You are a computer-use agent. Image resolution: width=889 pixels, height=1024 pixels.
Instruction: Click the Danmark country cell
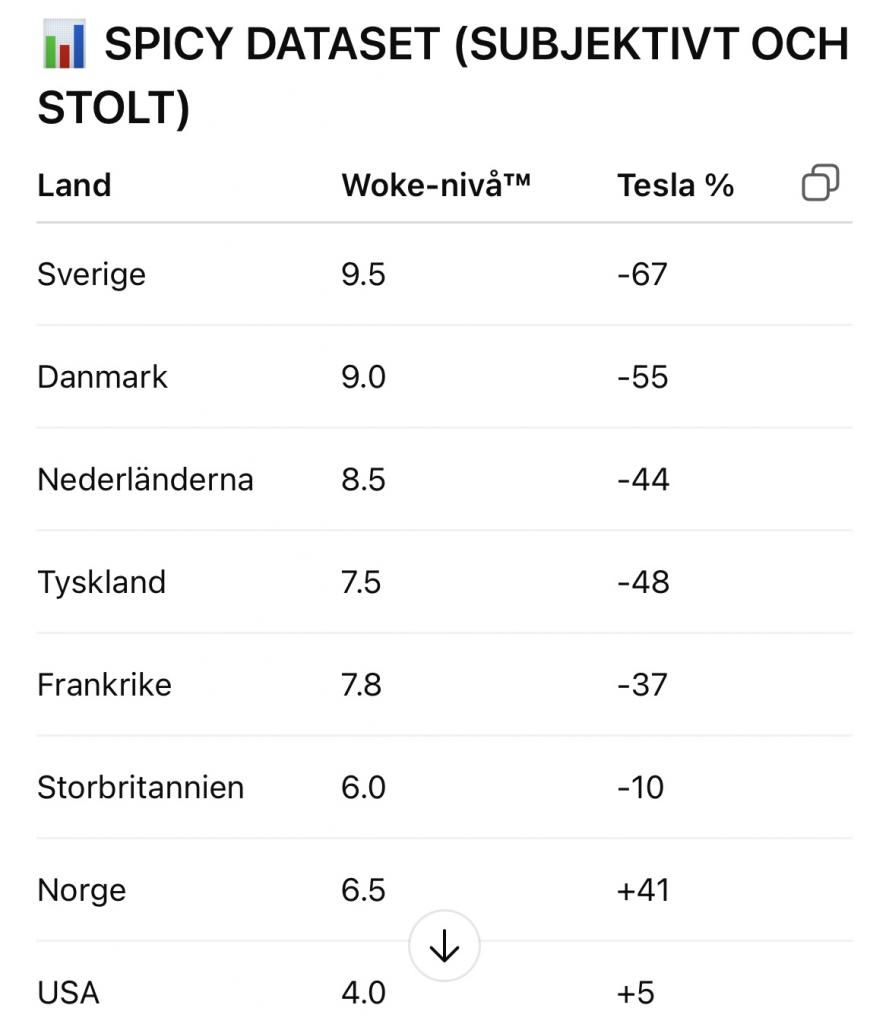[102, 377]
